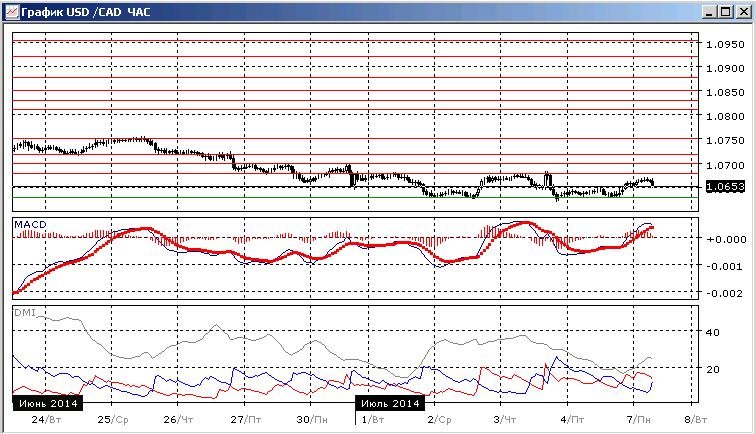The image size is (756, 434).
Task: Click the 27/Пт date label
Action: (245, 420)
